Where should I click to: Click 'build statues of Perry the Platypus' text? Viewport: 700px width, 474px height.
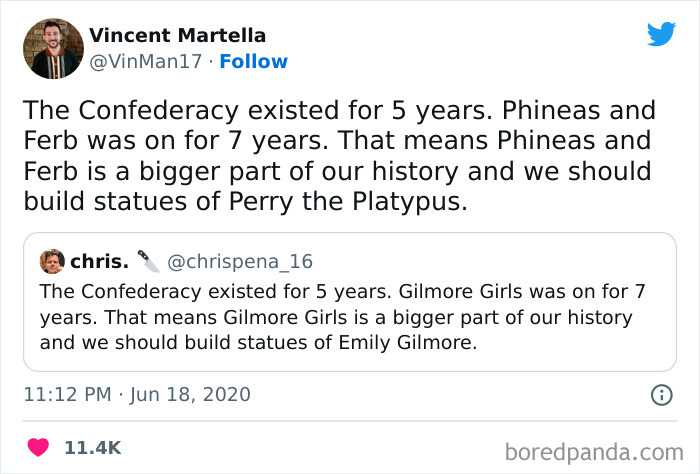point(245,201)
